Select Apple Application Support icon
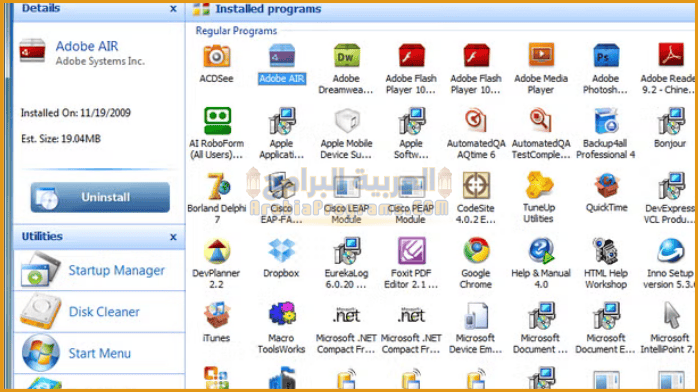 click(x=281, y=121)
